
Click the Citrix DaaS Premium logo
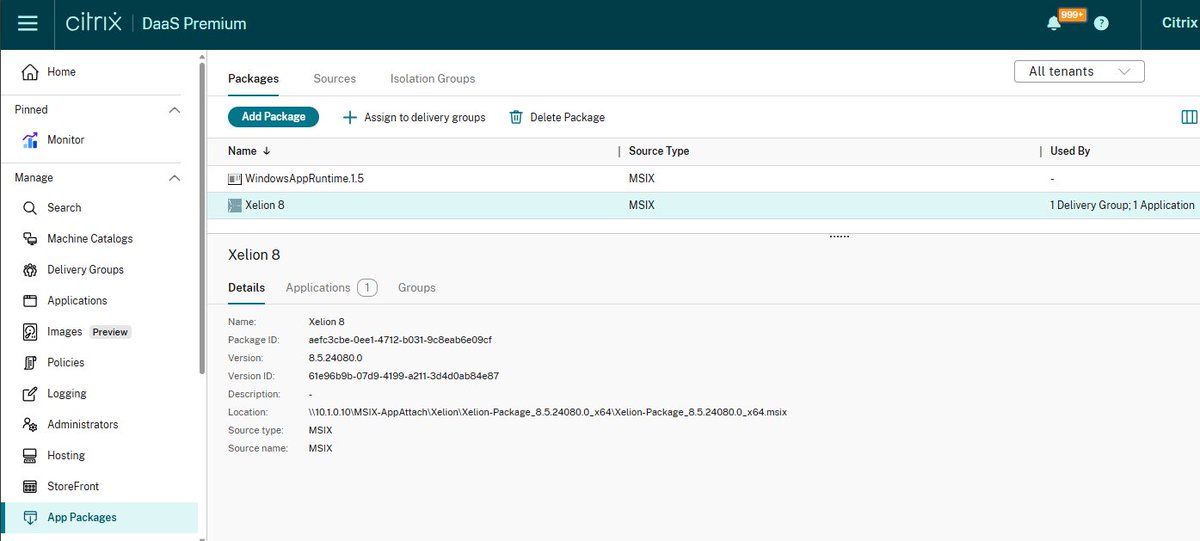tap(156, 23)
